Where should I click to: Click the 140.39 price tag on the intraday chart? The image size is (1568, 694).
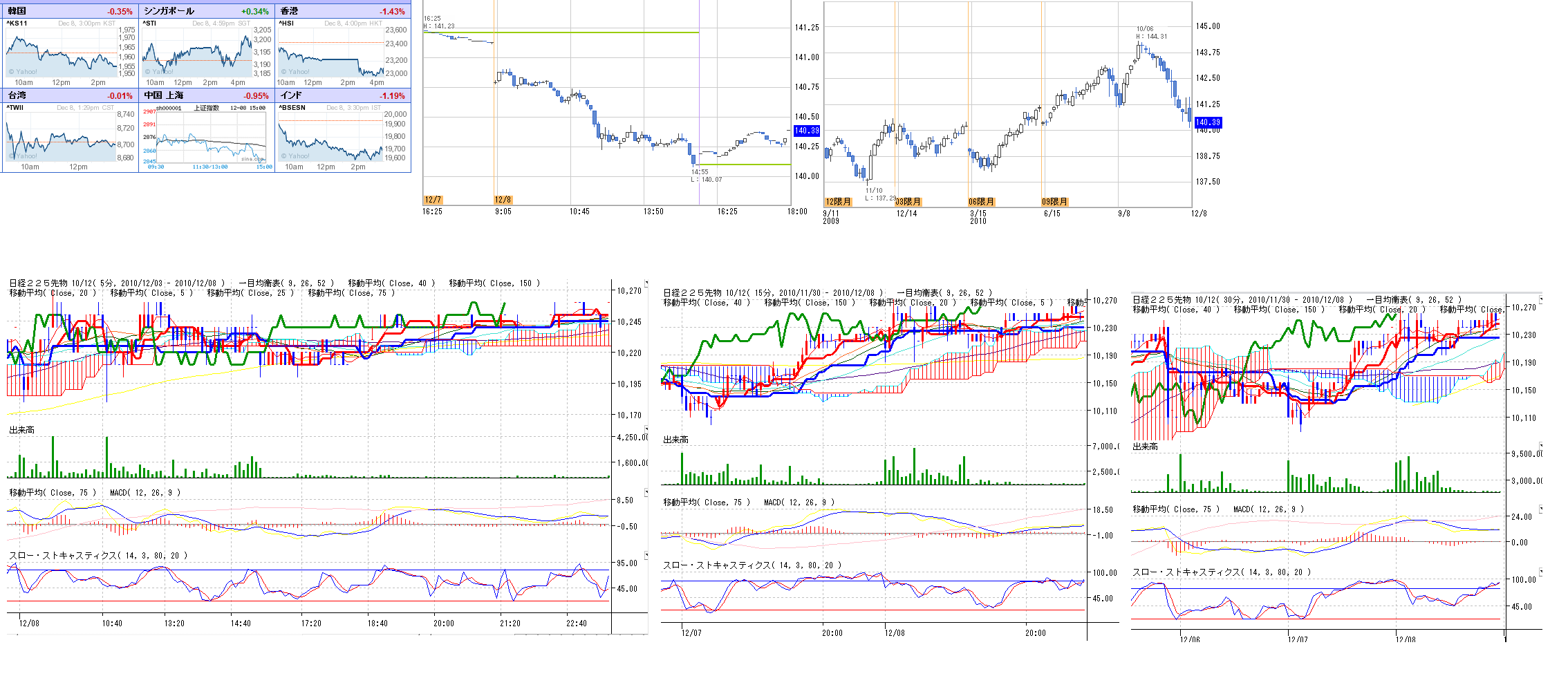pyautogui.click(x=806, y=131)
